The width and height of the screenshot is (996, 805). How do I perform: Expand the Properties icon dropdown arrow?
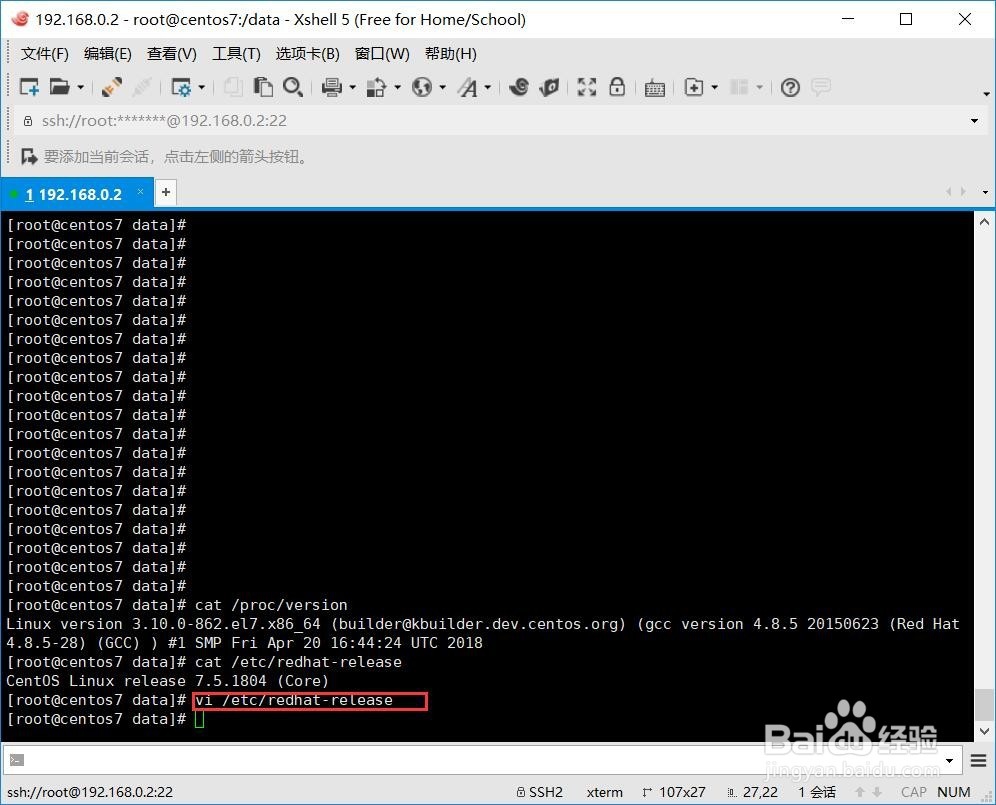tap(201, 87)
